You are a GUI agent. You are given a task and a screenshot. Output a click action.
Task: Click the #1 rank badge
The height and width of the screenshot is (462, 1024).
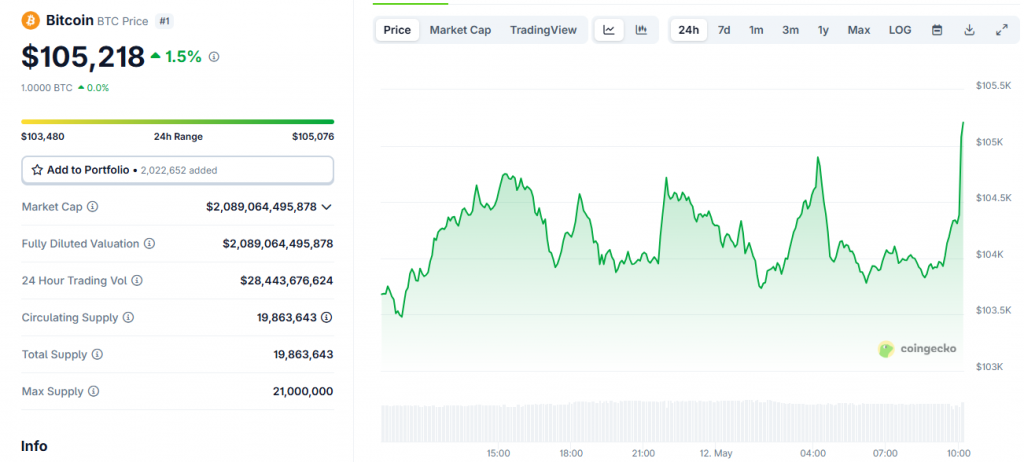[165, 21]
